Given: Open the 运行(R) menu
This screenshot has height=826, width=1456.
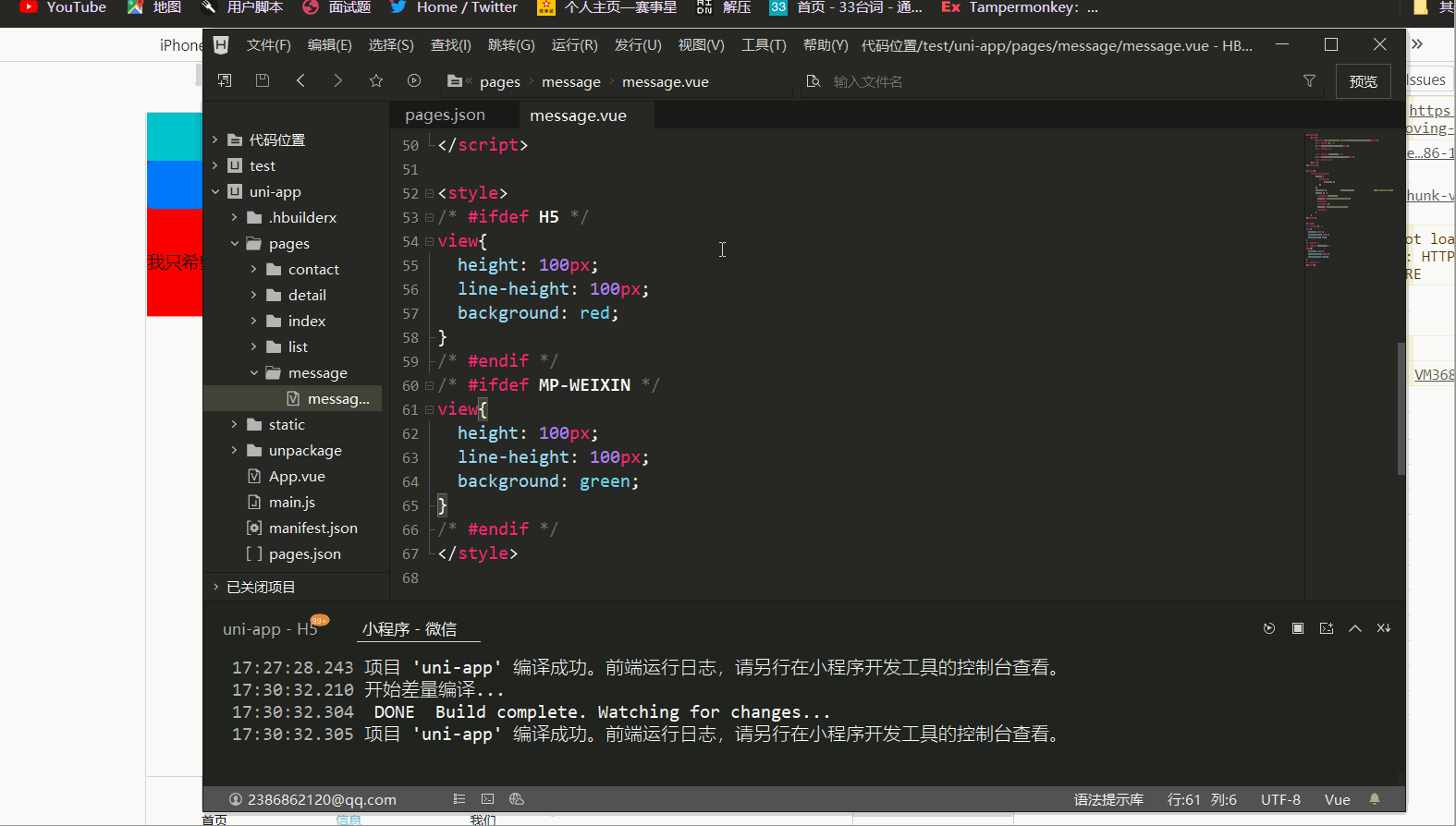Looking at the screenshot, I should click(575, 45).
